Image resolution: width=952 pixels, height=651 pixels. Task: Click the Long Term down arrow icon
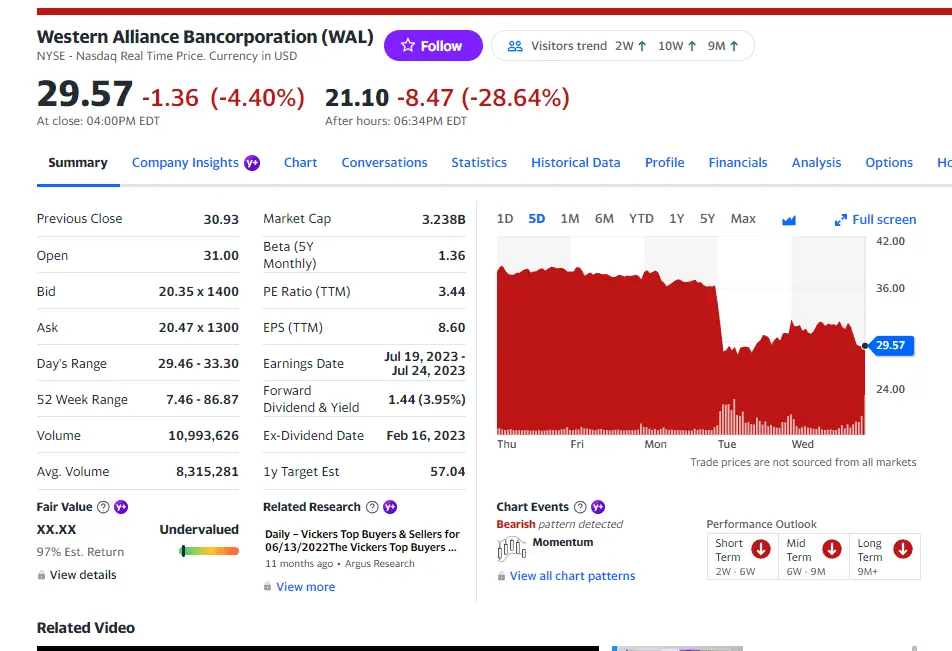(x=902, y=549)
